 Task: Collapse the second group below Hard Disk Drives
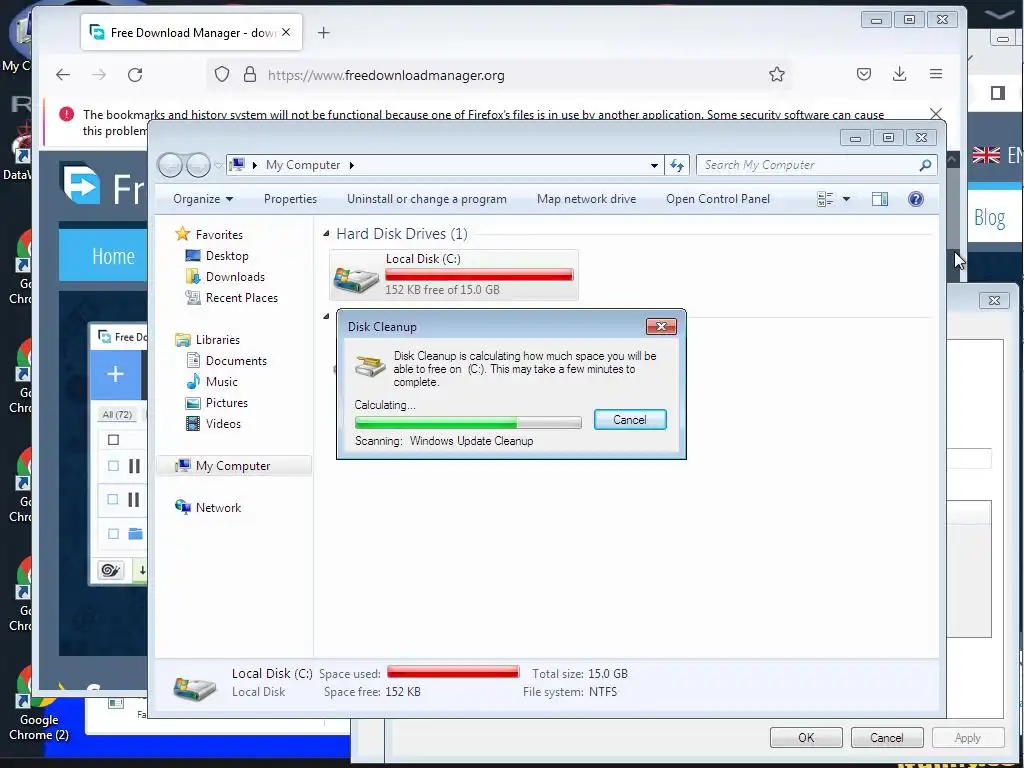tap(326, 317)
